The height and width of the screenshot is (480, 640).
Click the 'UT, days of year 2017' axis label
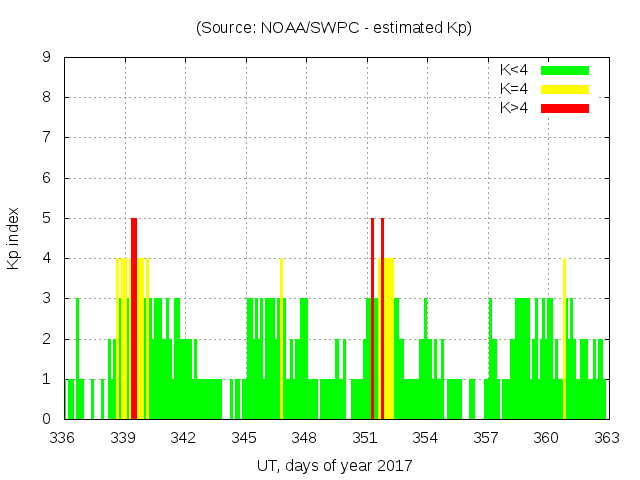point(334,466)
